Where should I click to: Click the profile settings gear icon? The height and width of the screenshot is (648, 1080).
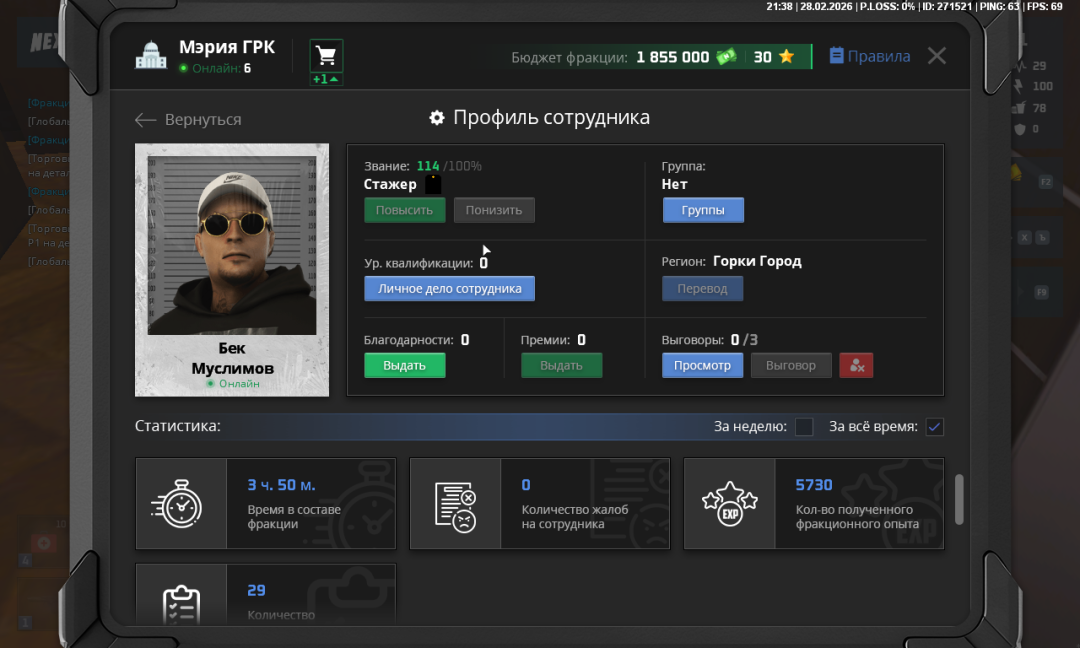tap(436, 118)
